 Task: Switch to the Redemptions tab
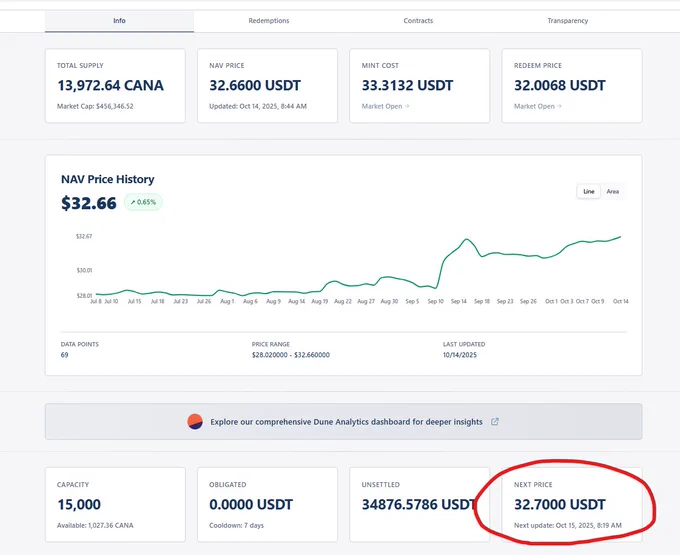(x=268, y=21)
